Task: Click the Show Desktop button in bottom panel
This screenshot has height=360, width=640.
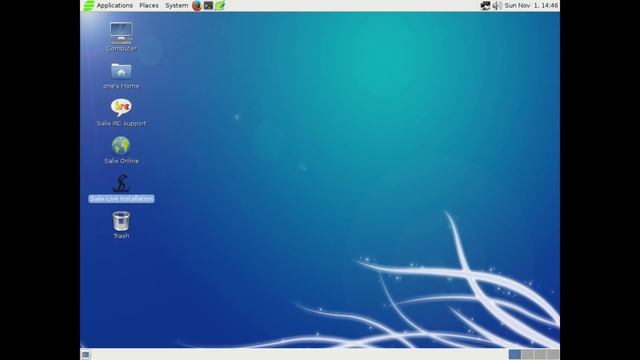Action: click(x=86, y=355)
